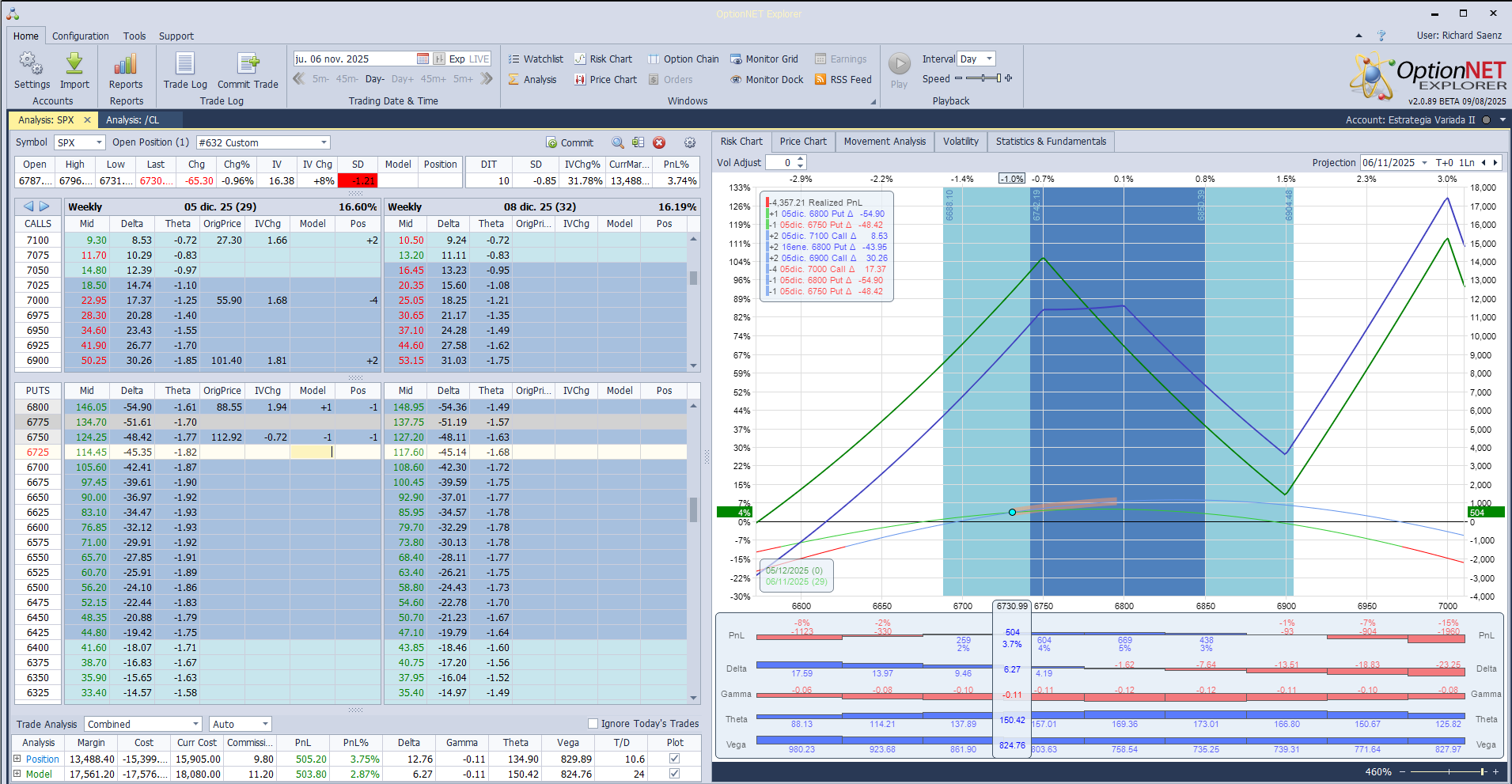Click the trading date input field
Viewport: 1512px width, 784px height.
click(353, 59)
